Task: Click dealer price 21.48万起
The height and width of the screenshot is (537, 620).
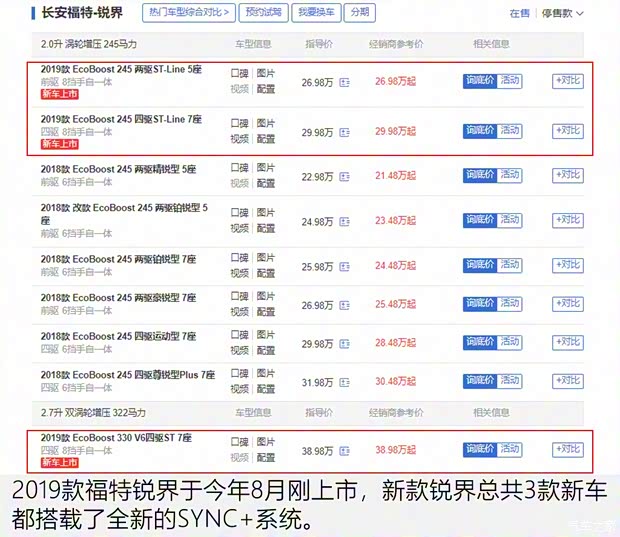Action: tap(395, 176)
